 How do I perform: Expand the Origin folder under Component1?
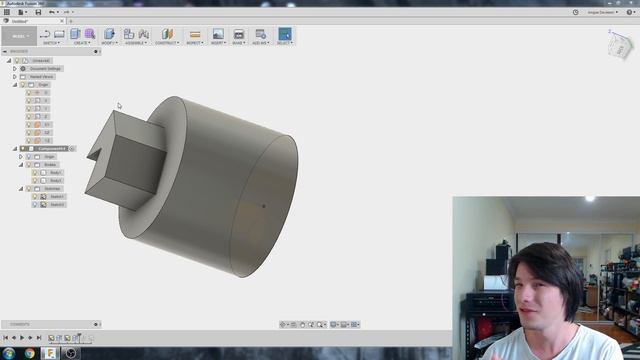point(21,156)
